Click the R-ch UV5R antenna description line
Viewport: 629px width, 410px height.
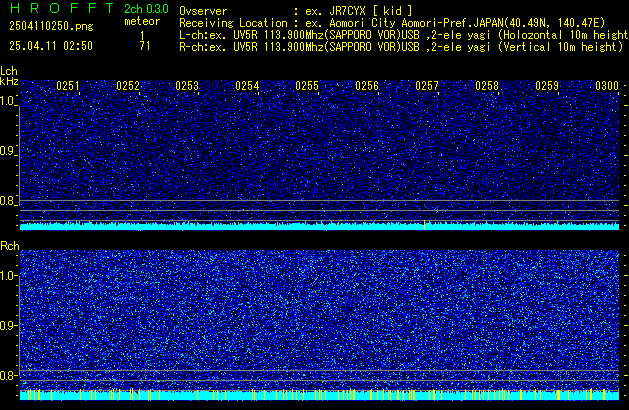tap(401, 47)
